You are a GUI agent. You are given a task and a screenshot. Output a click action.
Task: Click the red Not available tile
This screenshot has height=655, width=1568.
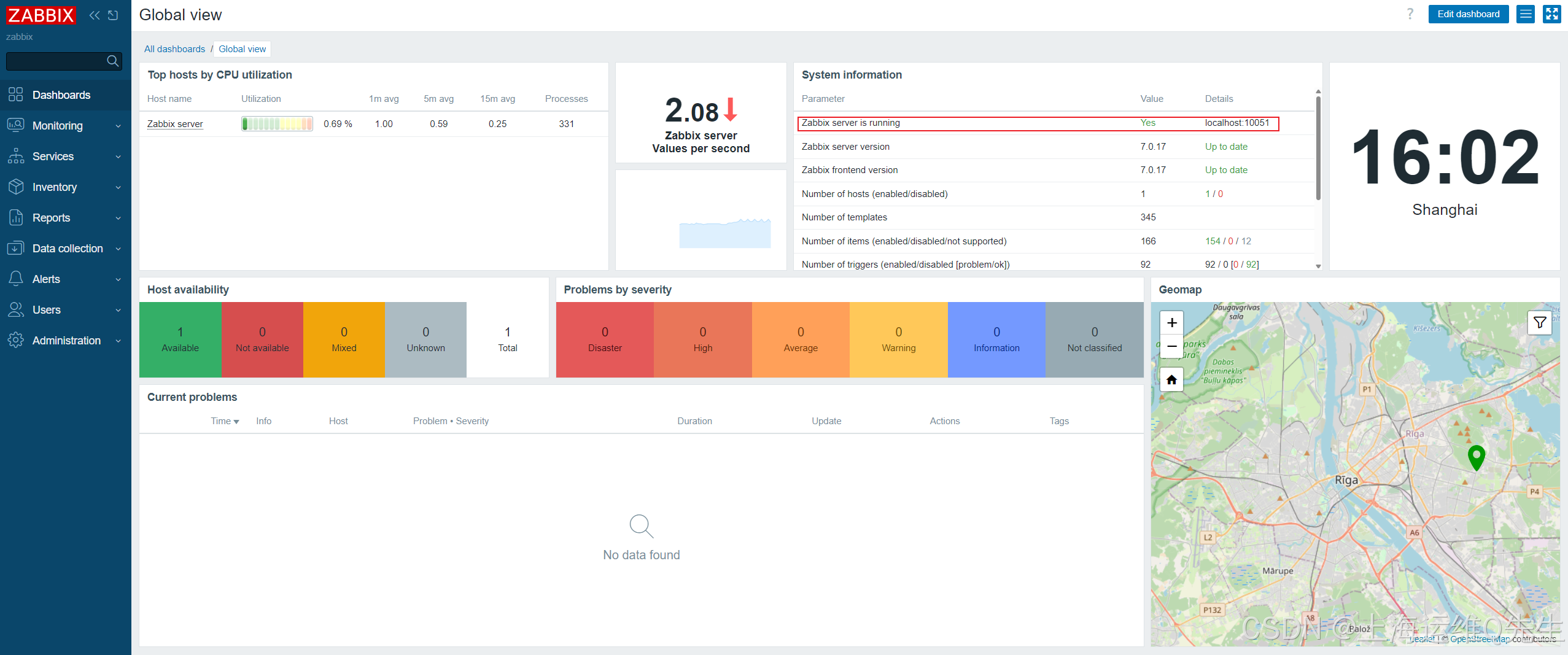click(262, 339)
